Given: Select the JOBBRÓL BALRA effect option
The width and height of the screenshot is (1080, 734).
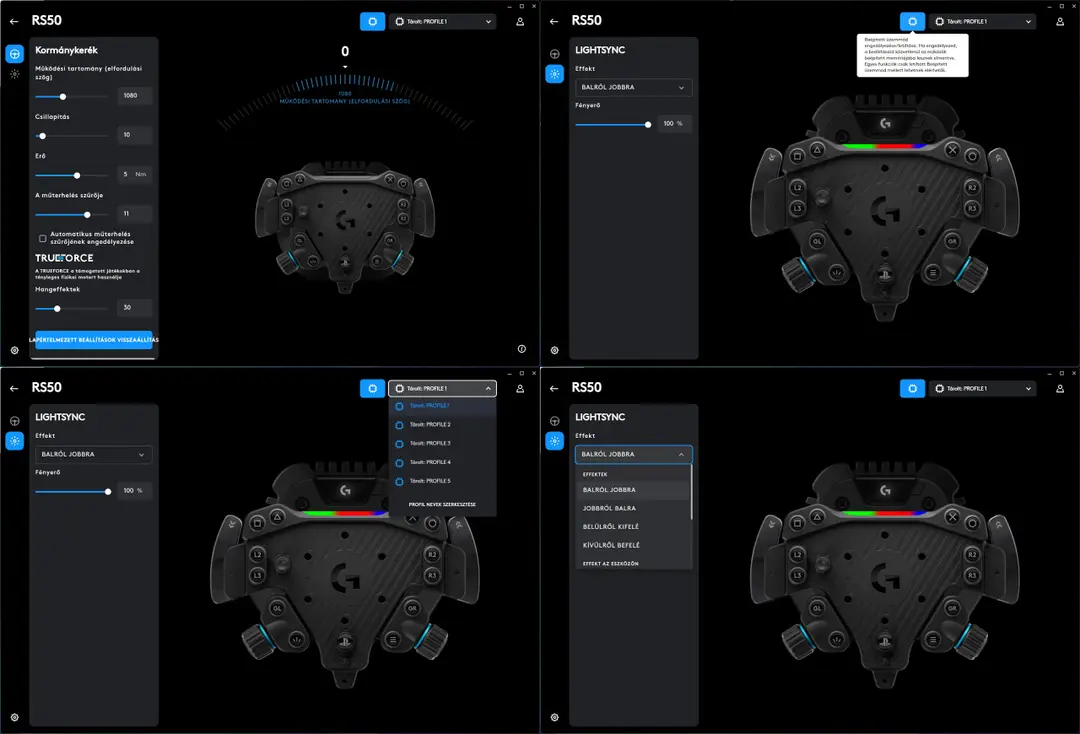Looking at the screenshot, I should point(632,508).
